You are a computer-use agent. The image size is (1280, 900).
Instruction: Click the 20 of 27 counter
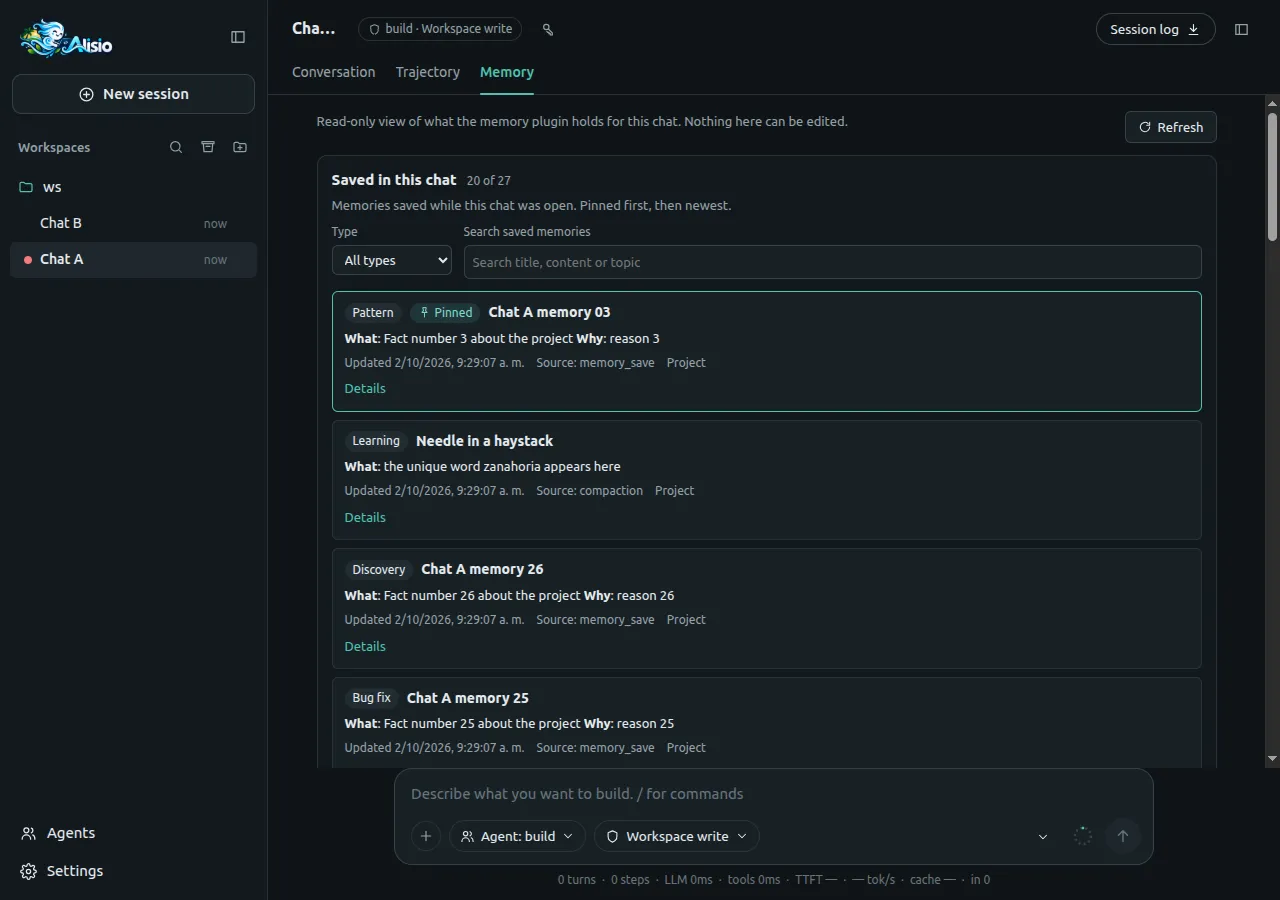pyautogui.click(x=488, y=180)
